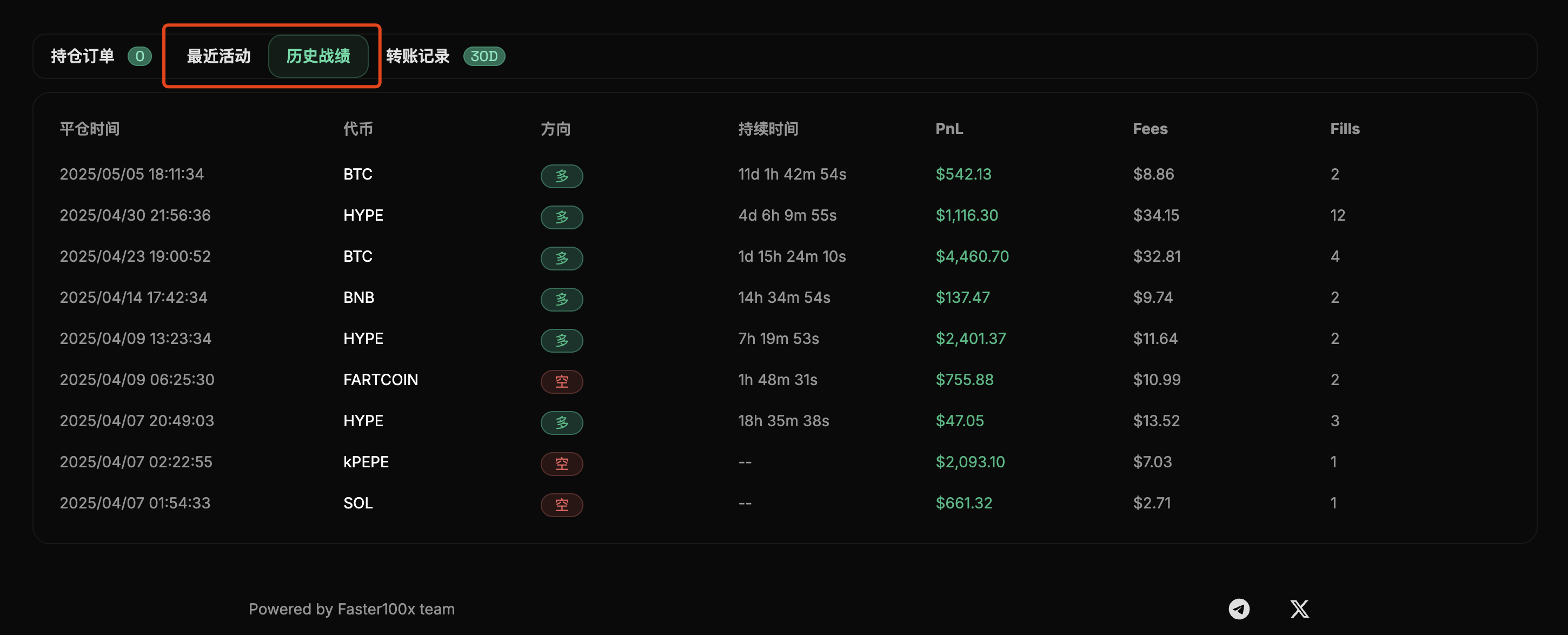Click the PnL column header
Image resolution: width=1568 pixels, height=635 pixels.
[948, 129]
